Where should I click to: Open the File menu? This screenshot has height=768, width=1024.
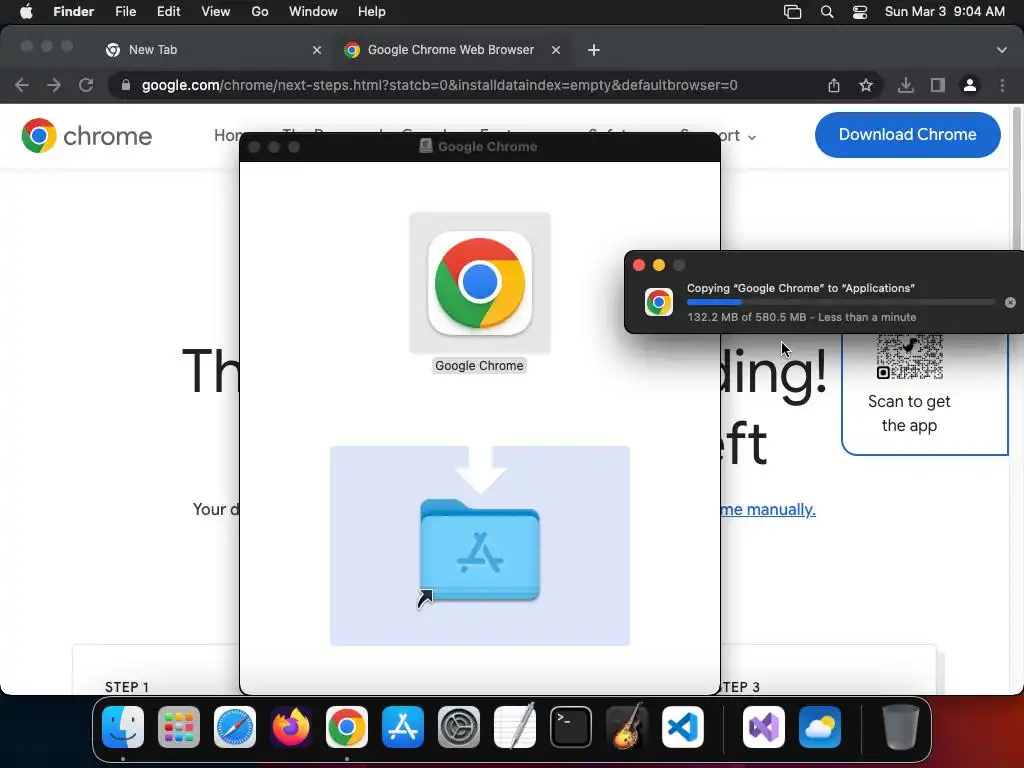[125, 12]
